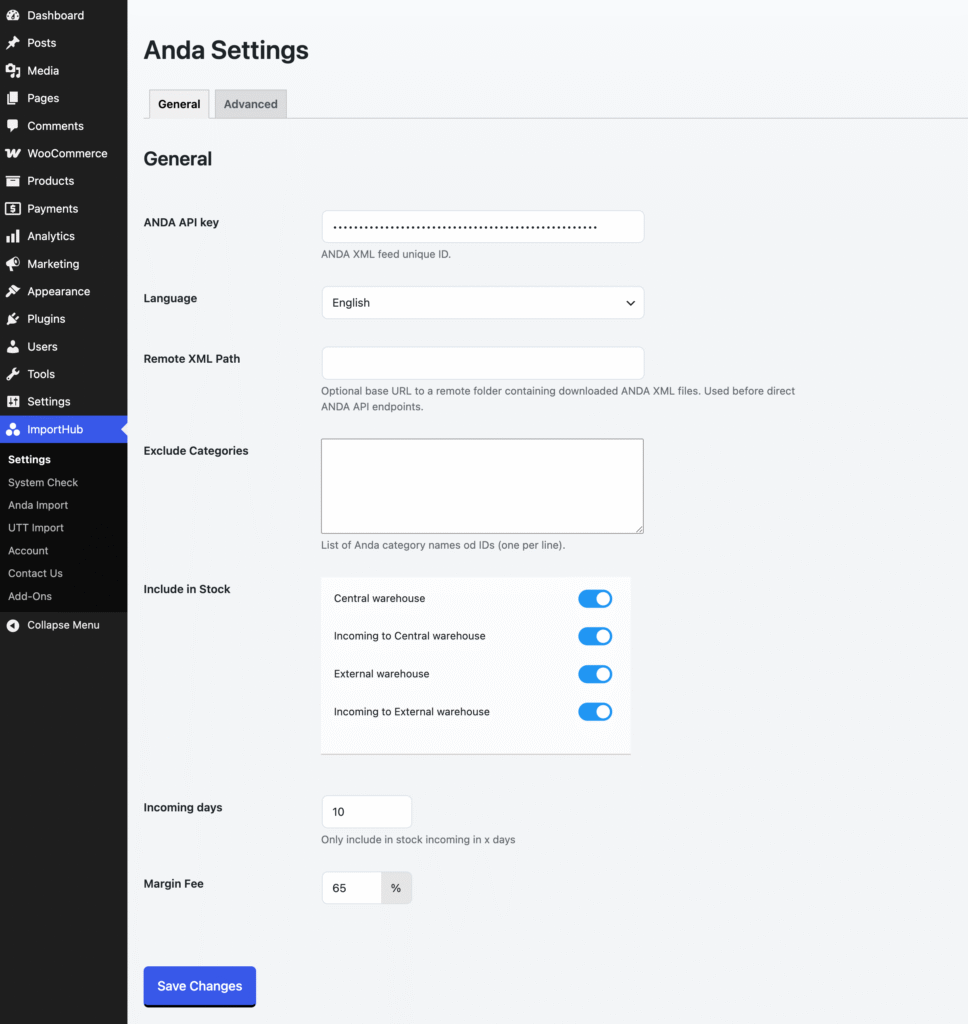Image resolution: width=968 pixels, height=1024 pixels.
Task: Click the Settings sliders icon
Action: (x=12, y=402)
